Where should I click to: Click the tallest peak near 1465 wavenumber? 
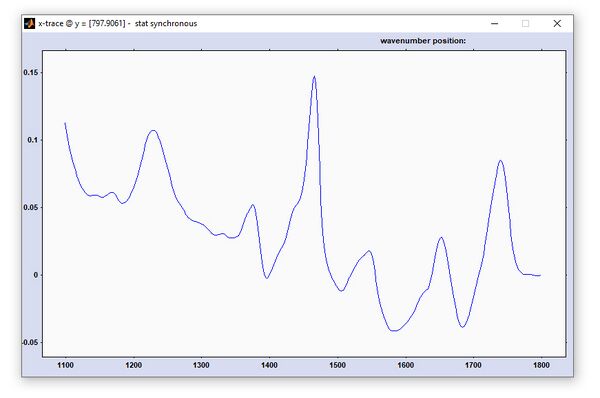point(314,77)
